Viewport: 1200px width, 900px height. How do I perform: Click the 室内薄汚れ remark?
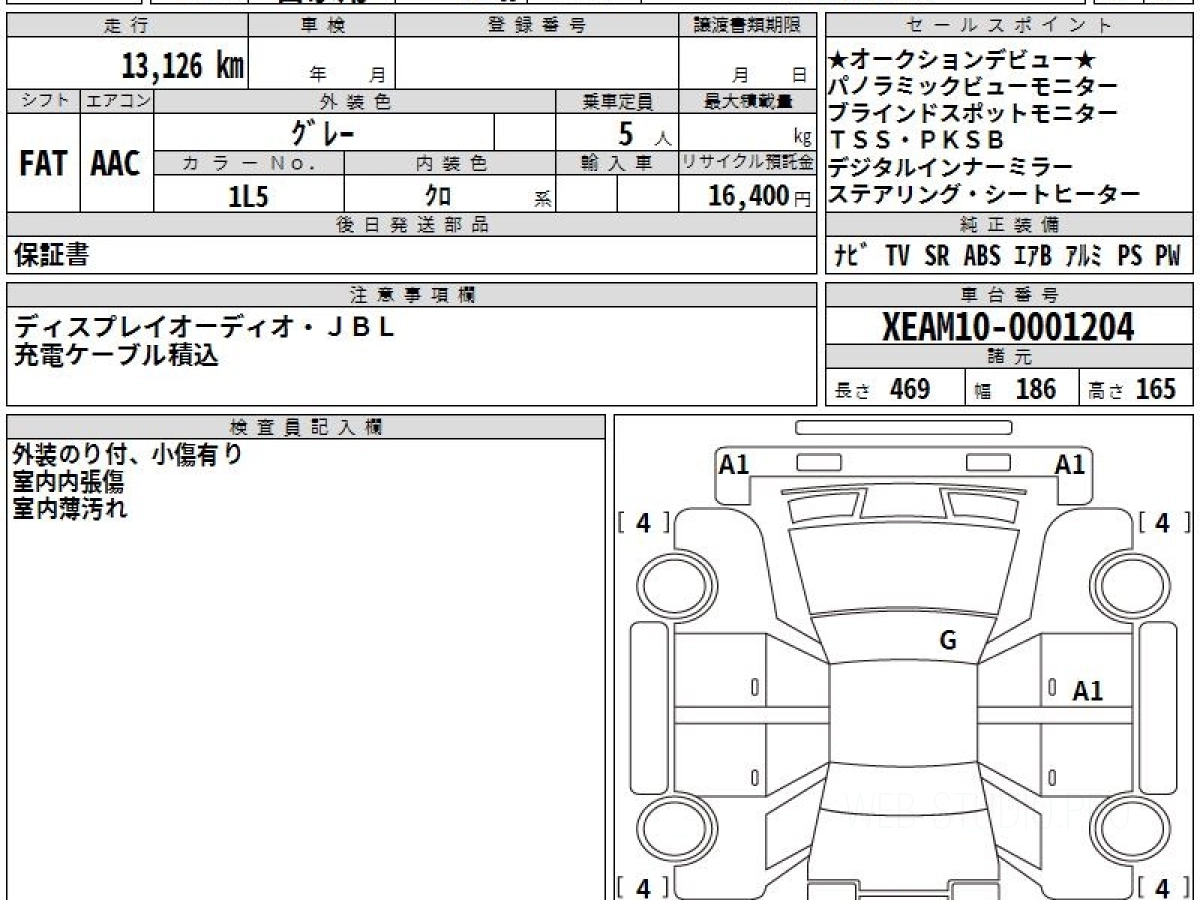70,509
